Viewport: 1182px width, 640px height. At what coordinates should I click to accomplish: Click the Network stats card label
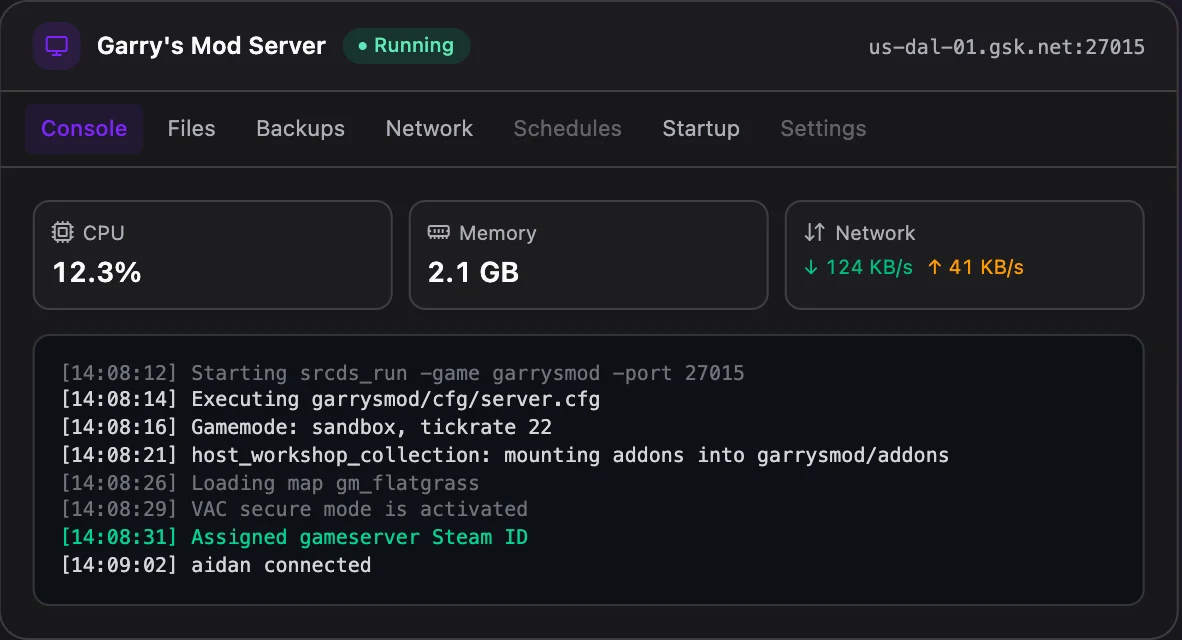[875, 233]
